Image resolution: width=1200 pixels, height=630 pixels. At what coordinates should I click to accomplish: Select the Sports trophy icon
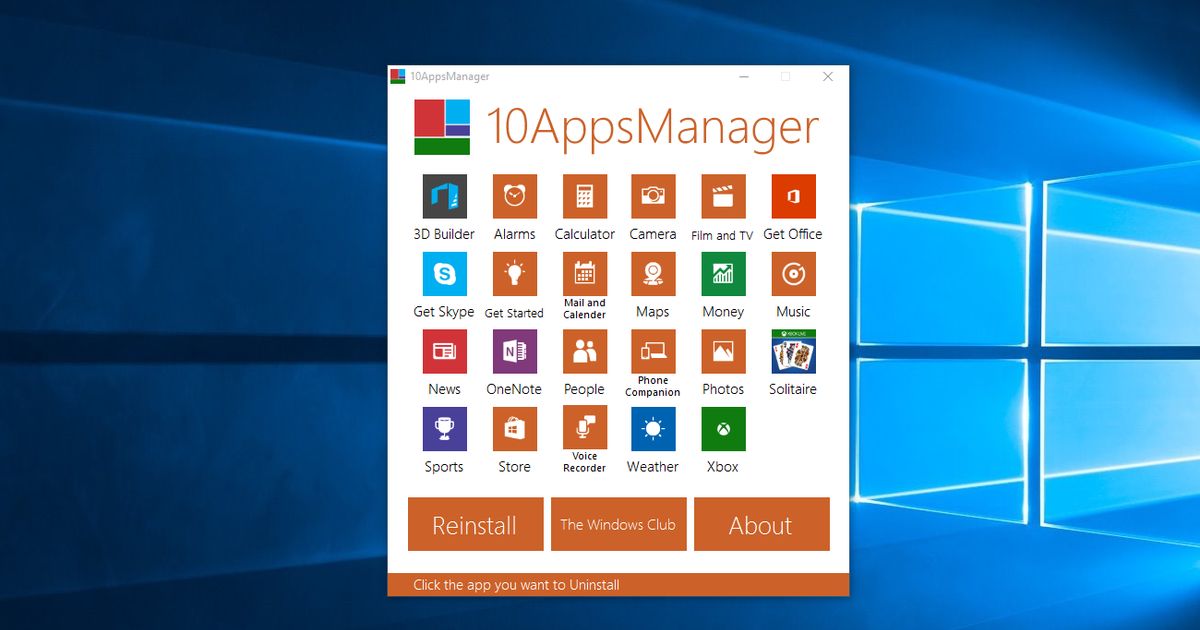pos(445,428)
